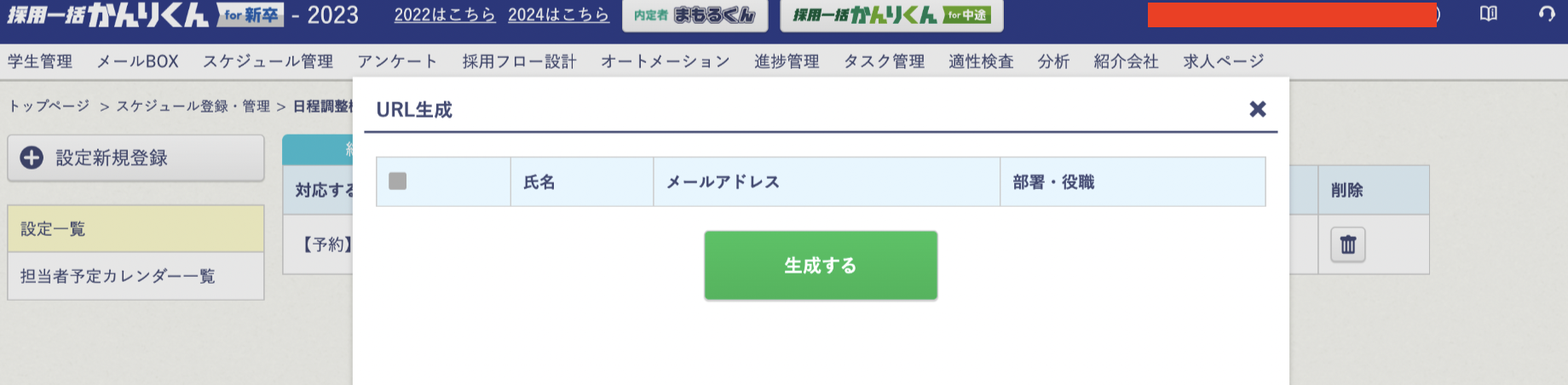Image resolution: width=1568 pixels, height=385 pixels.
Task: Open the かんりくん for 中途 logo button
Action: pos(891,15)
